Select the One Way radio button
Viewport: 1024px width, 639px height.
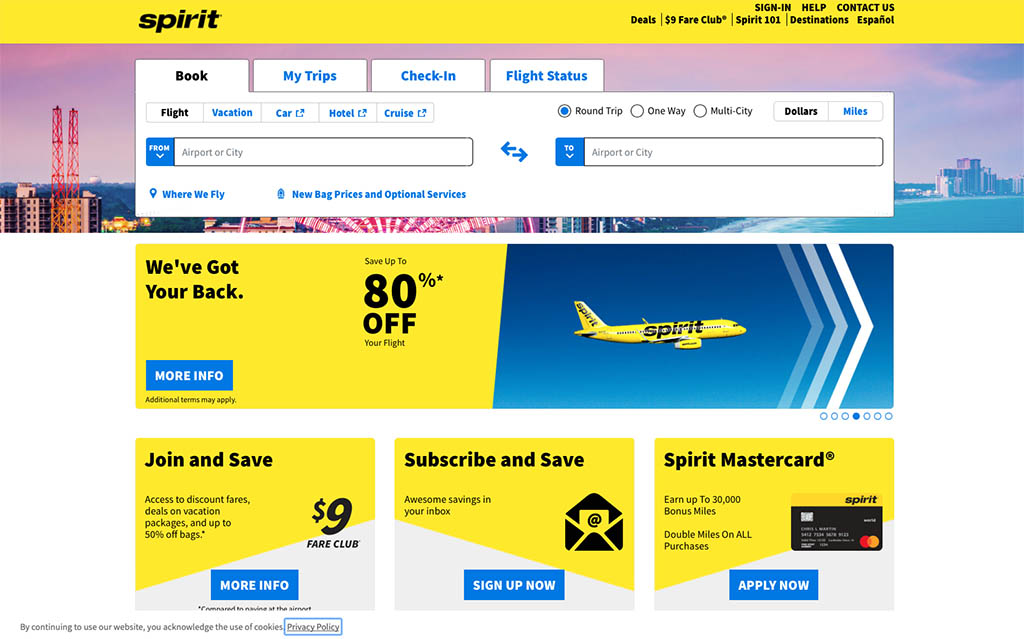[637, 111]
